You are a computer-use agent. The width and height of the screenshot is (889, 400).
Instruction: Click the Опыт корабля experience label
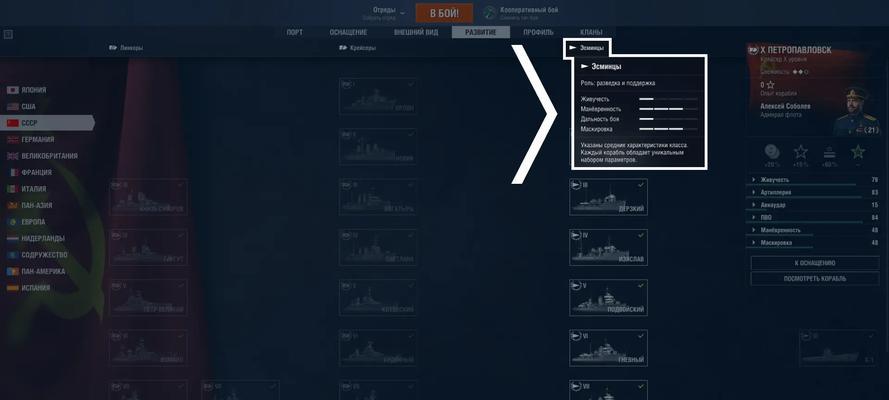(x=778, y=93)
